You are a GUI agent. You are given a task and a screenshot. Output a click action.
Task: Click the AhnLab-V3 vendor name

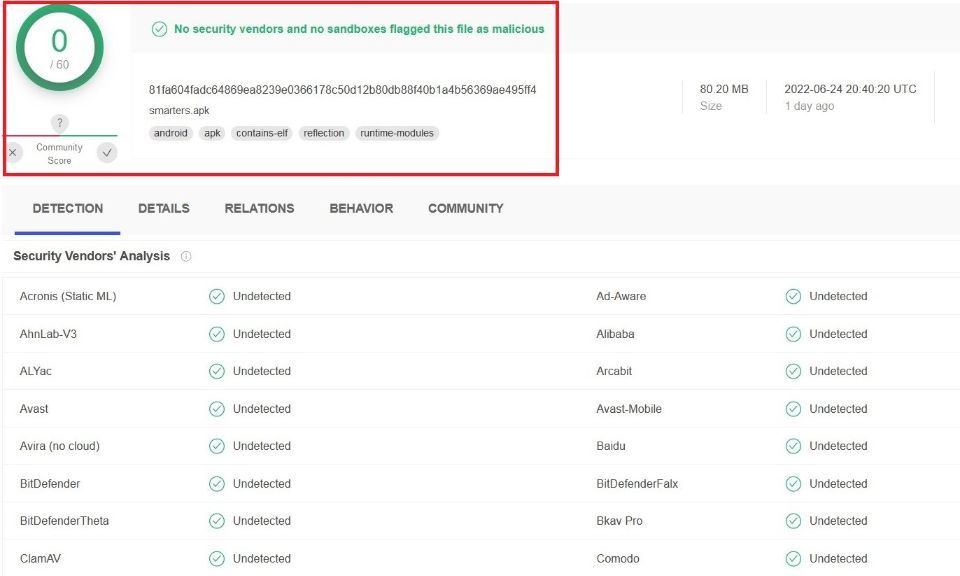(x=48, y=334)
